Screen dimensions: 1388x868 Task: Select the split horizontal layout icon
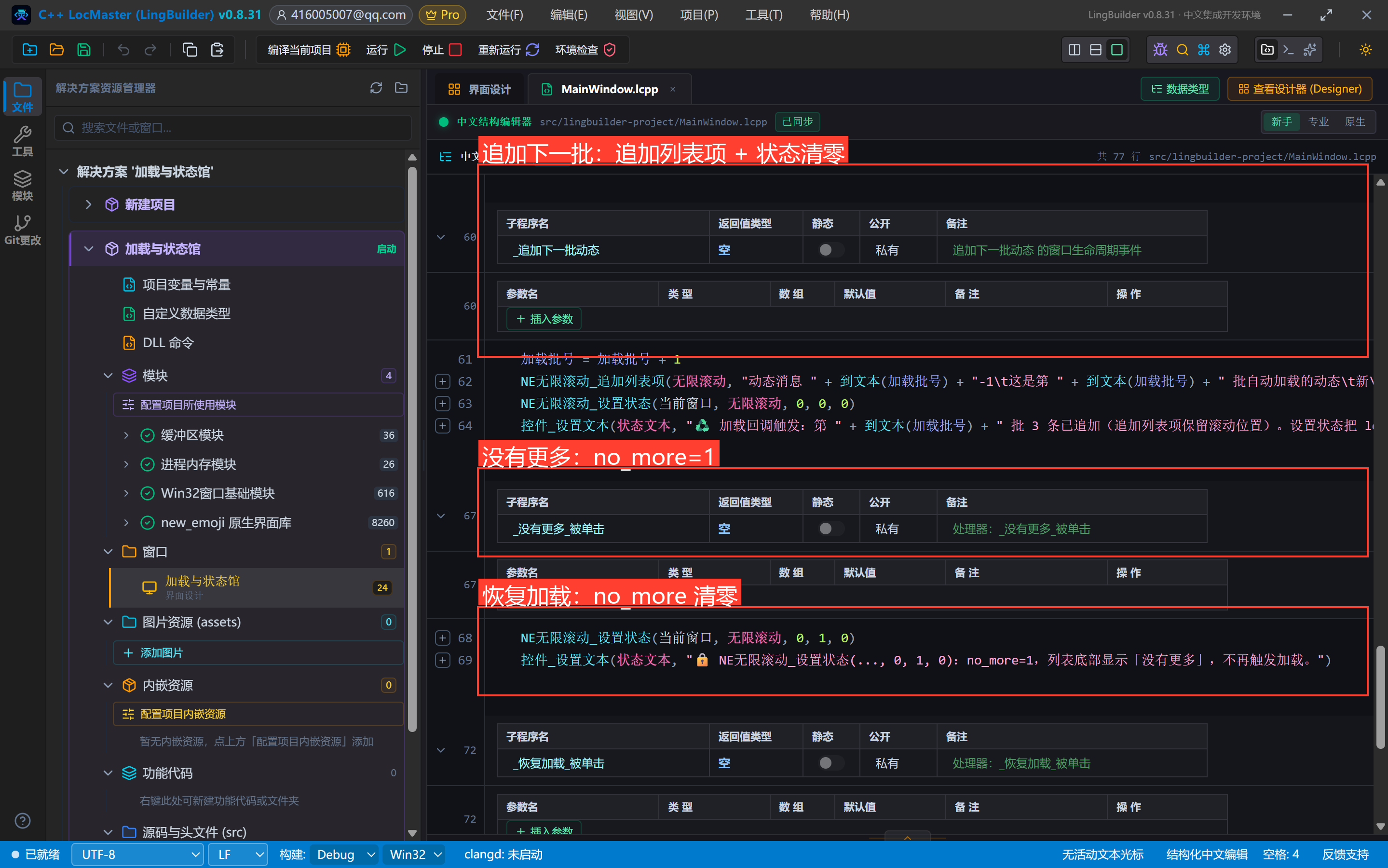tap(1095, 50)
